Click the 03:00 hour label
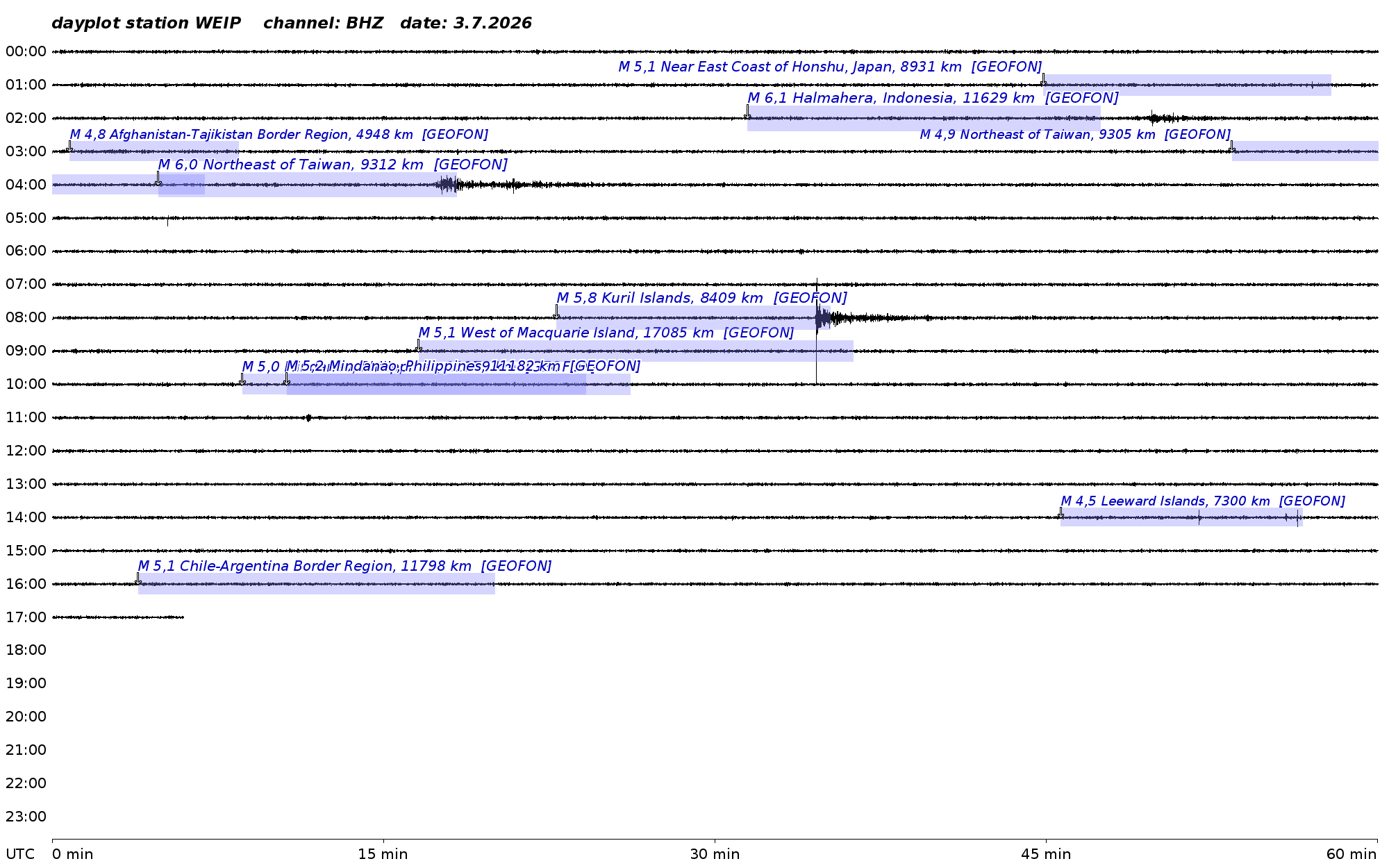The image size is (1389, 868). click(x=26, y=151)
